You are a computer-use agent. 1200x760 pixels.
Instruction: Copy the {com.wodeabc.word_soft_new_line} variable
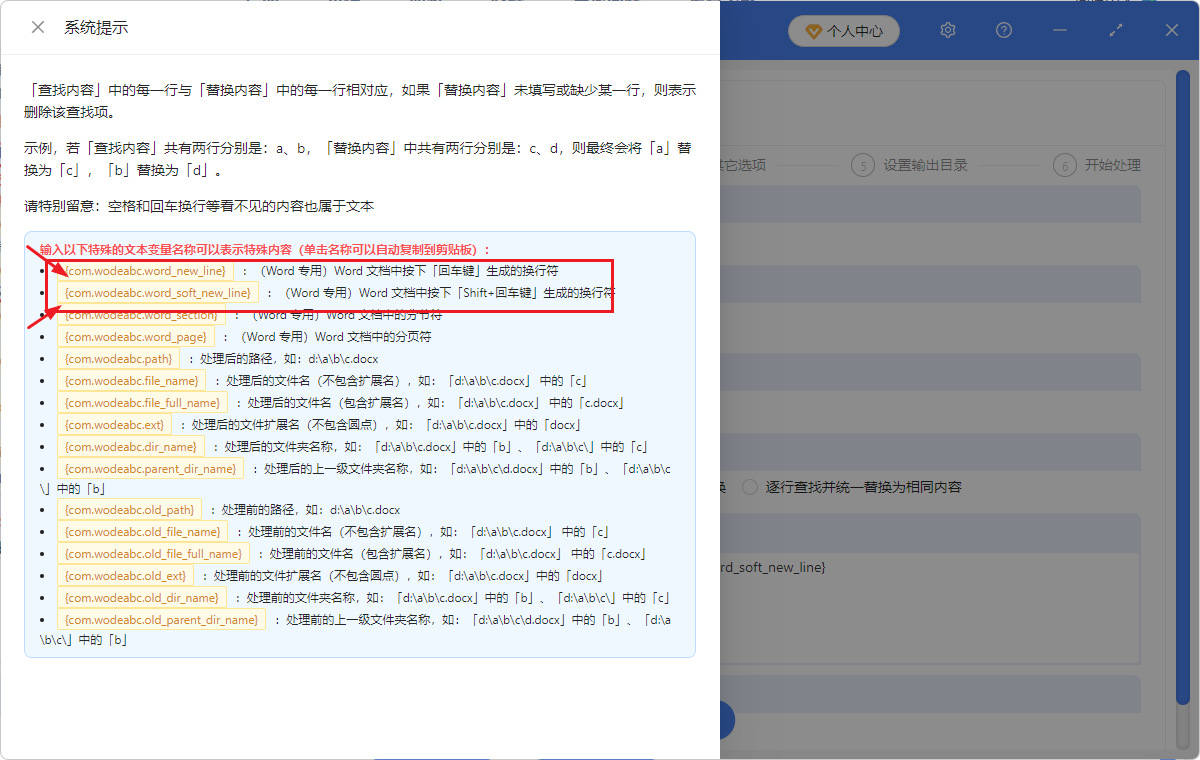tap(157, 292)
